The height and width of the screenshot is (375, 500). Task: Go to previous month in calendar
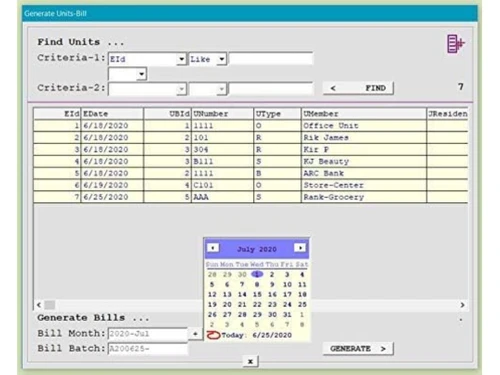point(213,248)
